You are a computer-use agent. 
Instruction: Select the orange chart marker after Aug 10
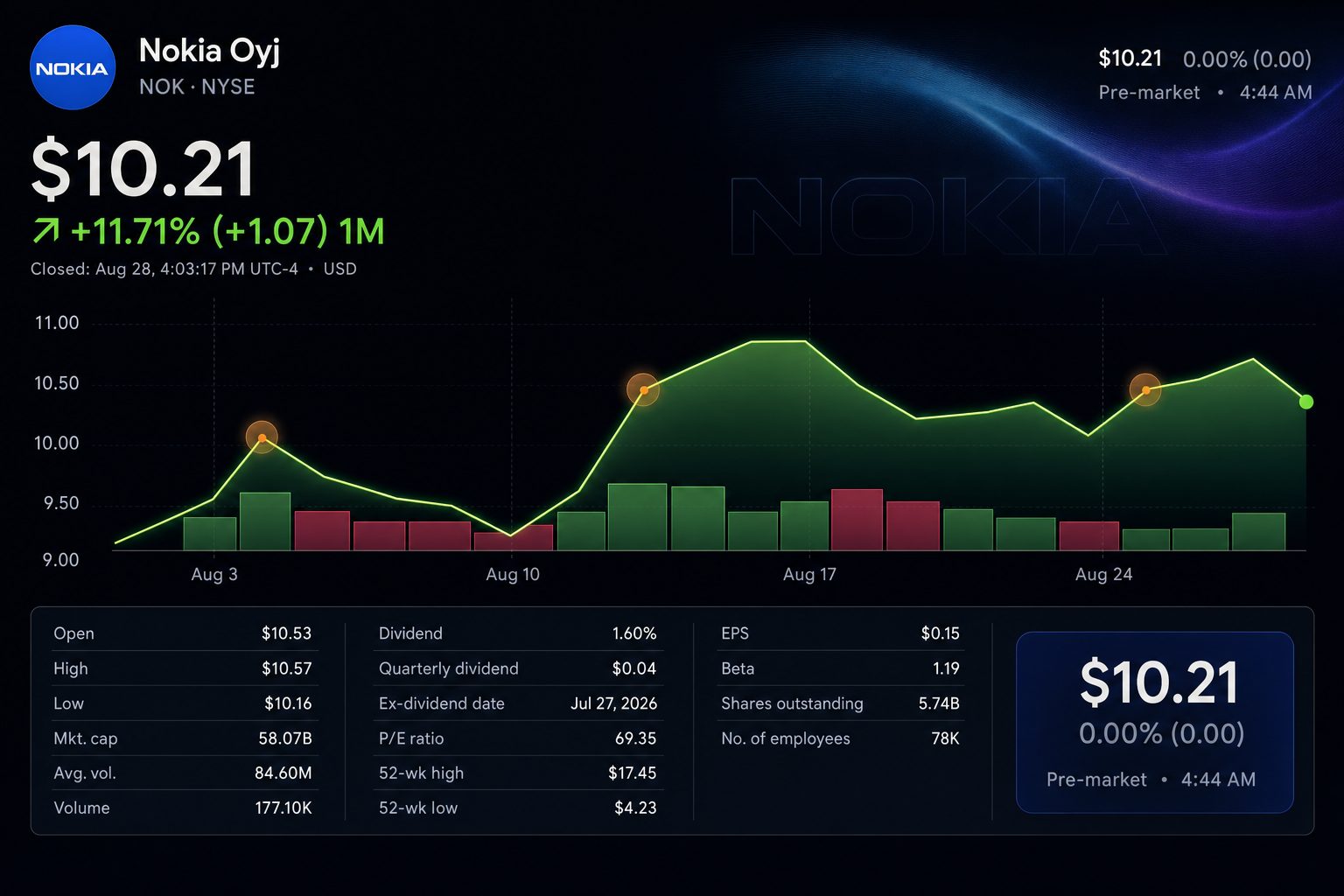tap(643, 389)
